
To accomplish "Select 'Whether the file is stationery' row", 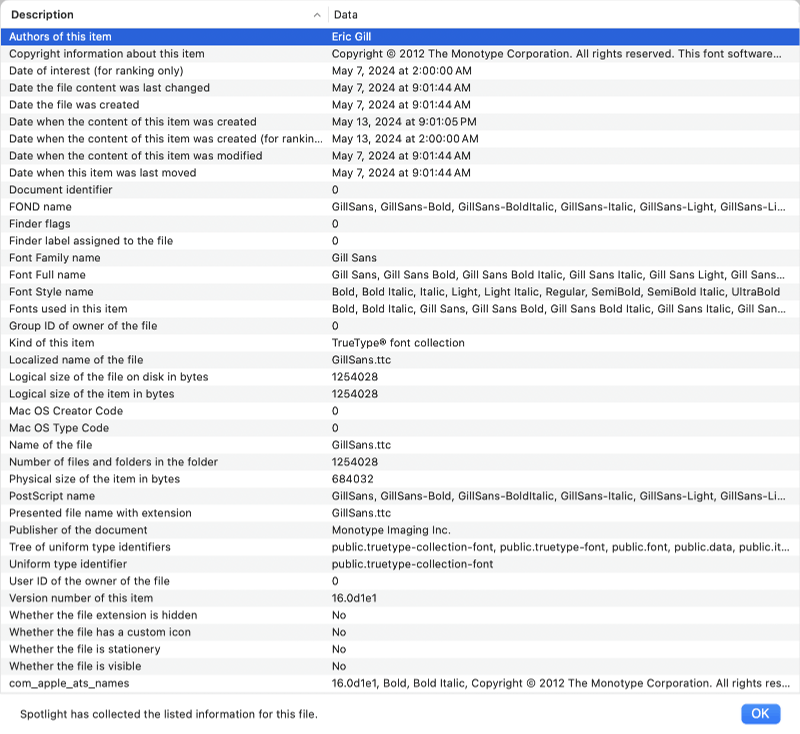I will click(400, 649).
